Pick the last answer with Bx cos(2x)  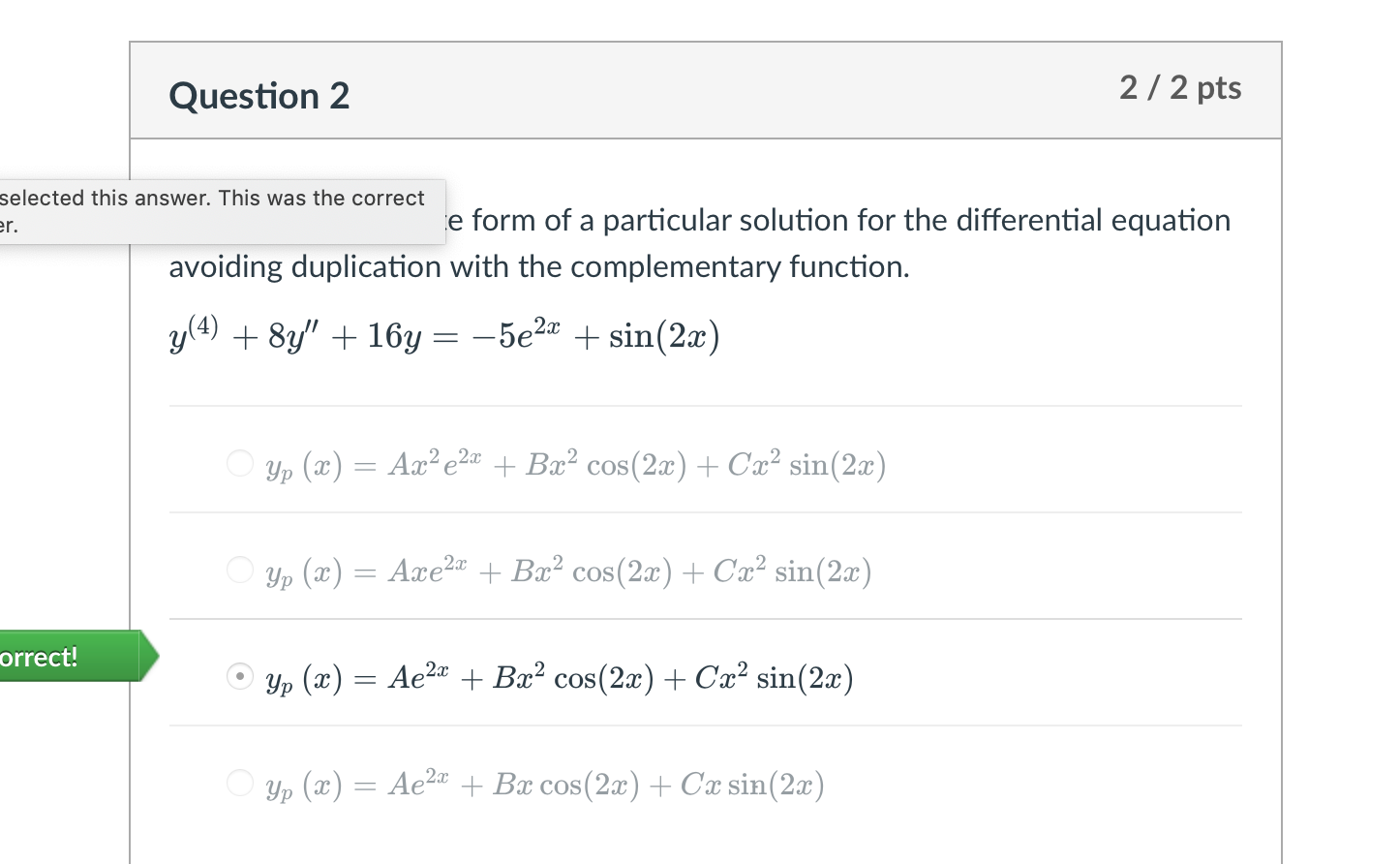[239, 784]
